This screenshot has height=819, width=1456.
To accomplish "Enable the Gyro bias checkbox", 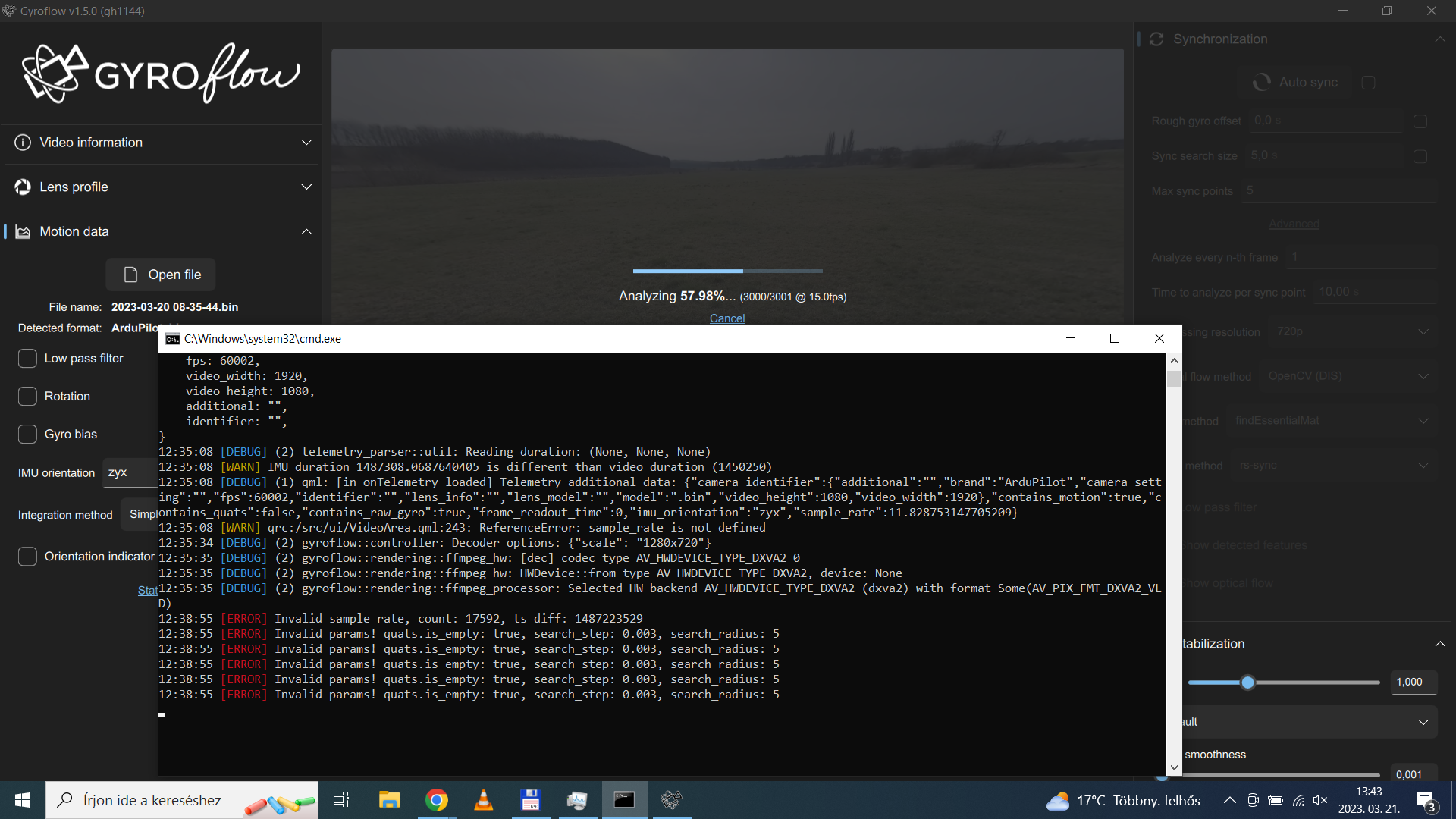I will tap(27, 434).
